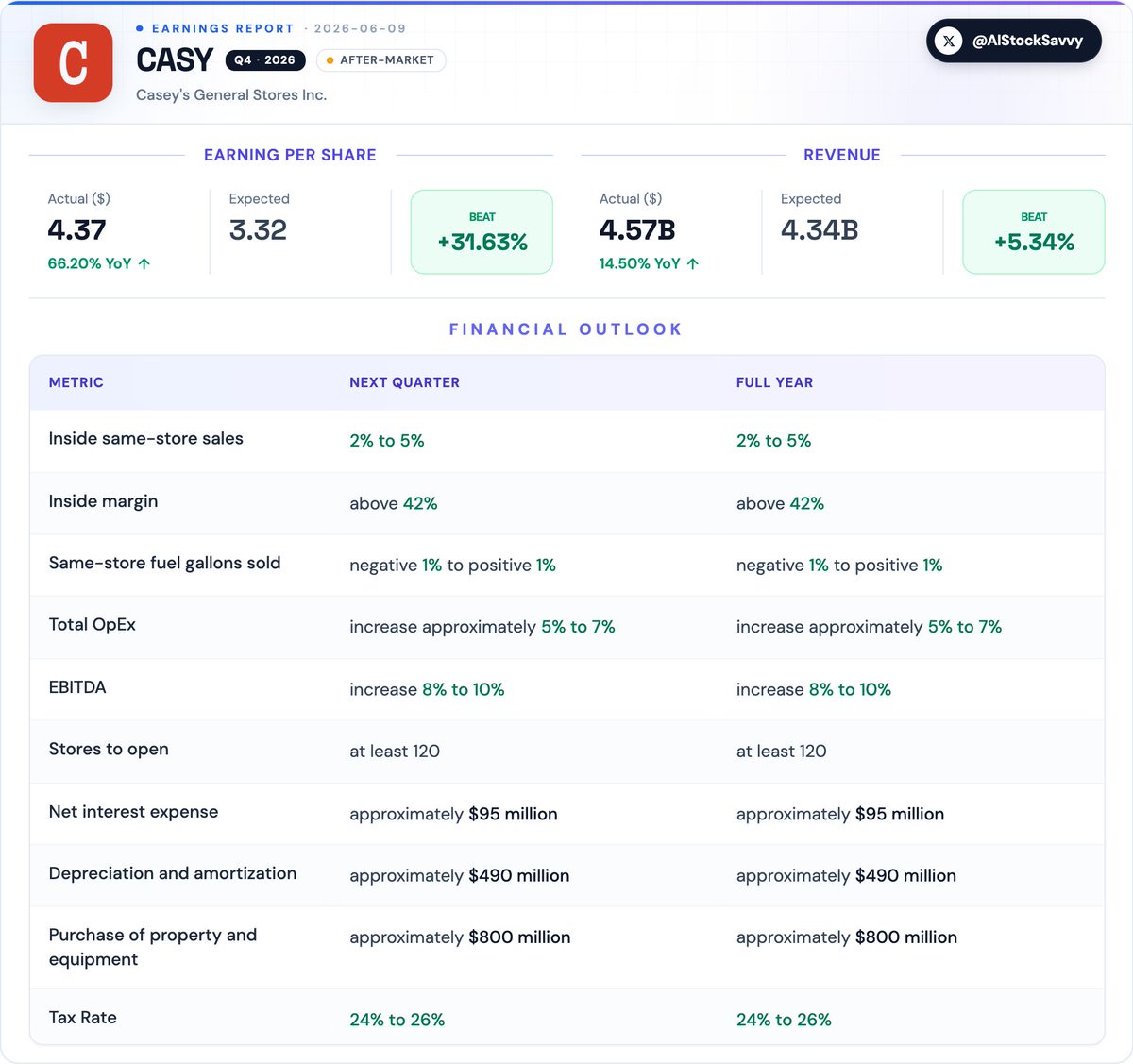Click the 14.50% YoY growth text
This screenshot has height=1064, width=1133.
(x=640, y=263)
